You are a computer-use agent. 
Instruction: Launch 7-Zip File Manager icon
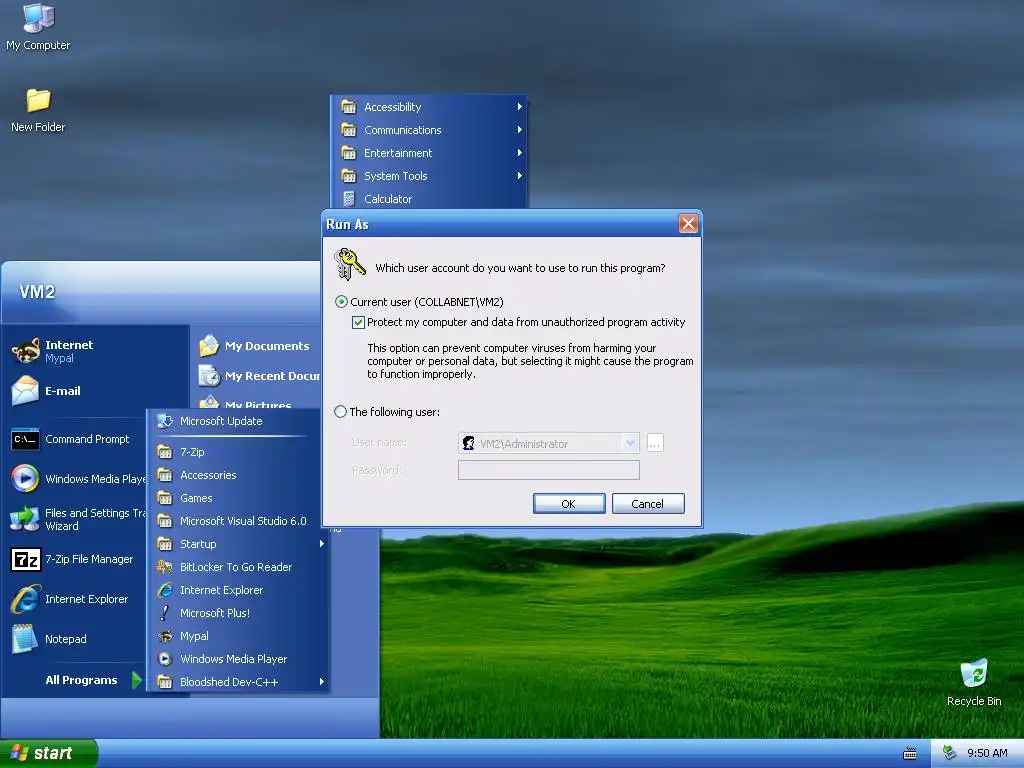click(25, 559)
